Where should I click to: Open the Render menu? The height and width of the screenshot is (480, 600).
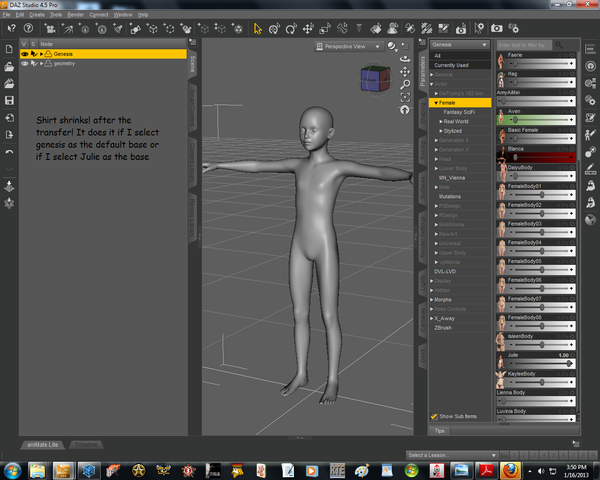coord(75,16)
